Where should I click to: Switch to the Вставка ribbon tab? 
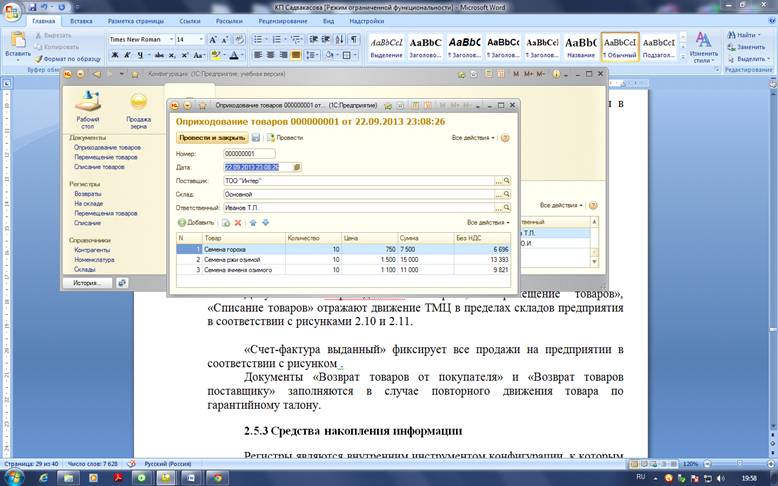tap(82, 20)
